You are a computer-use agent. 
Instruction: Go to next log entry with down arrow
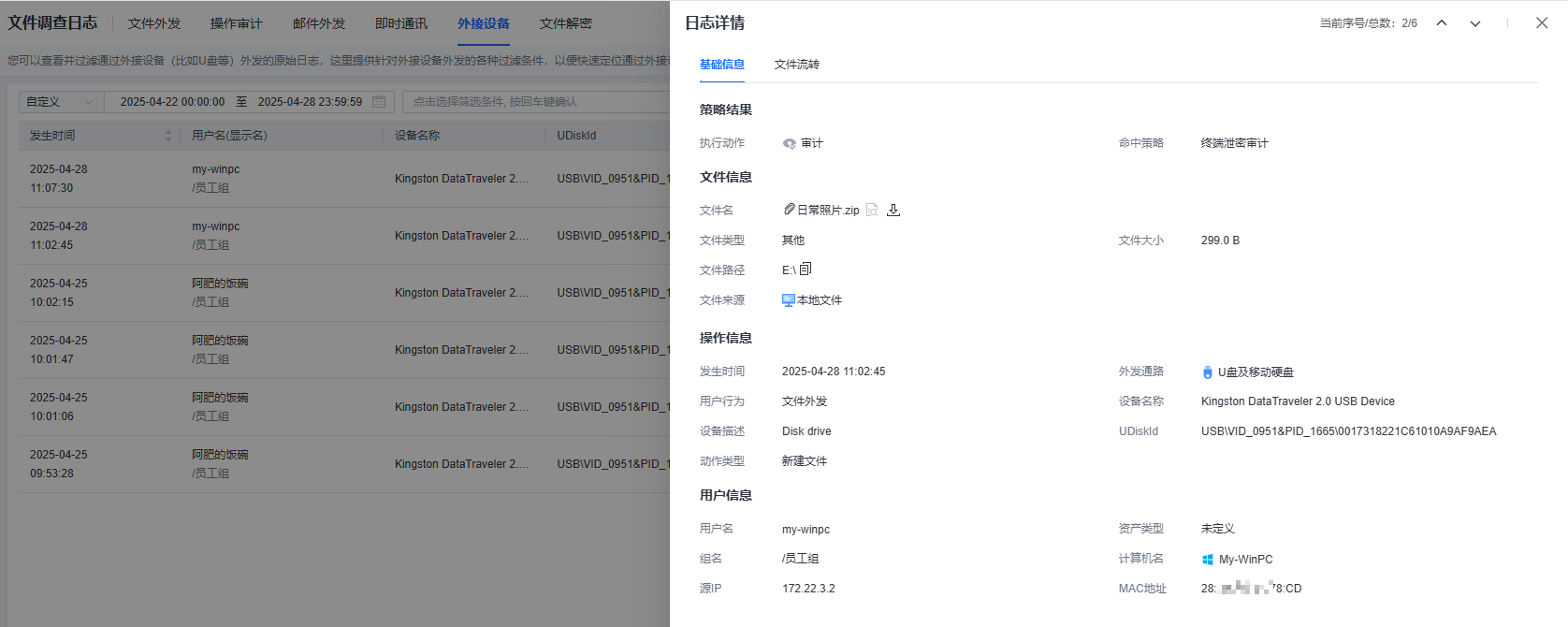tap(1475, 23)
